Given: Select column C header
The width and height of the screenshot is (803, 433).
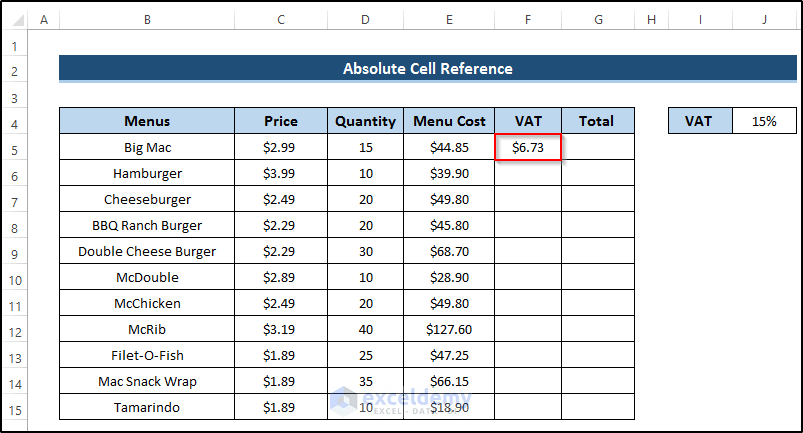Looking at the screenshot, I should point(281,19).
